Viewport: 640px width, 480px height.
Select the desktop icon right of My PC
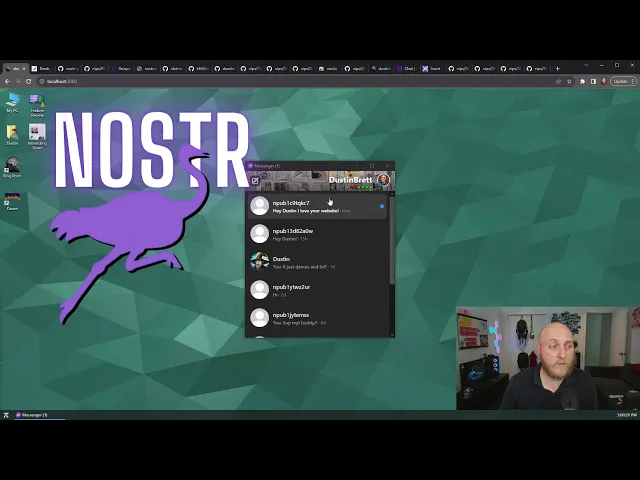37,105
